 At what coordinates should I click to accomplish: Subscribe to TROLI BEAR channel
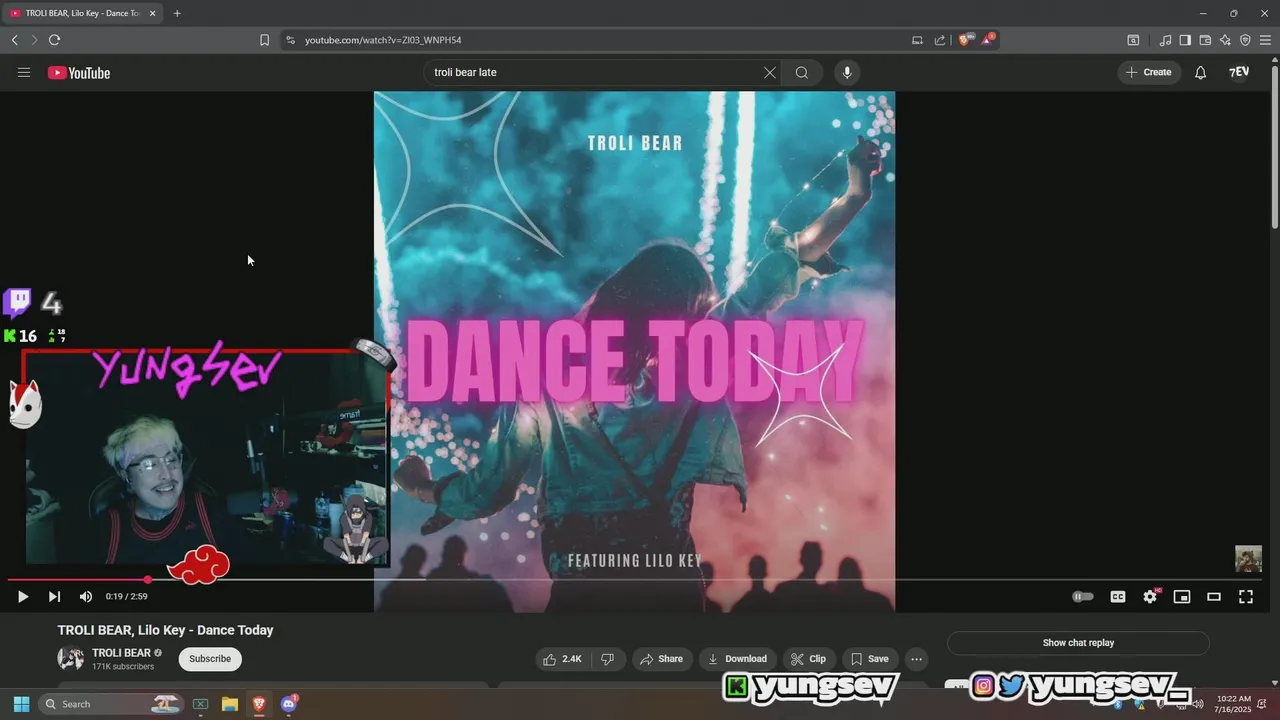tap(210, 659)
